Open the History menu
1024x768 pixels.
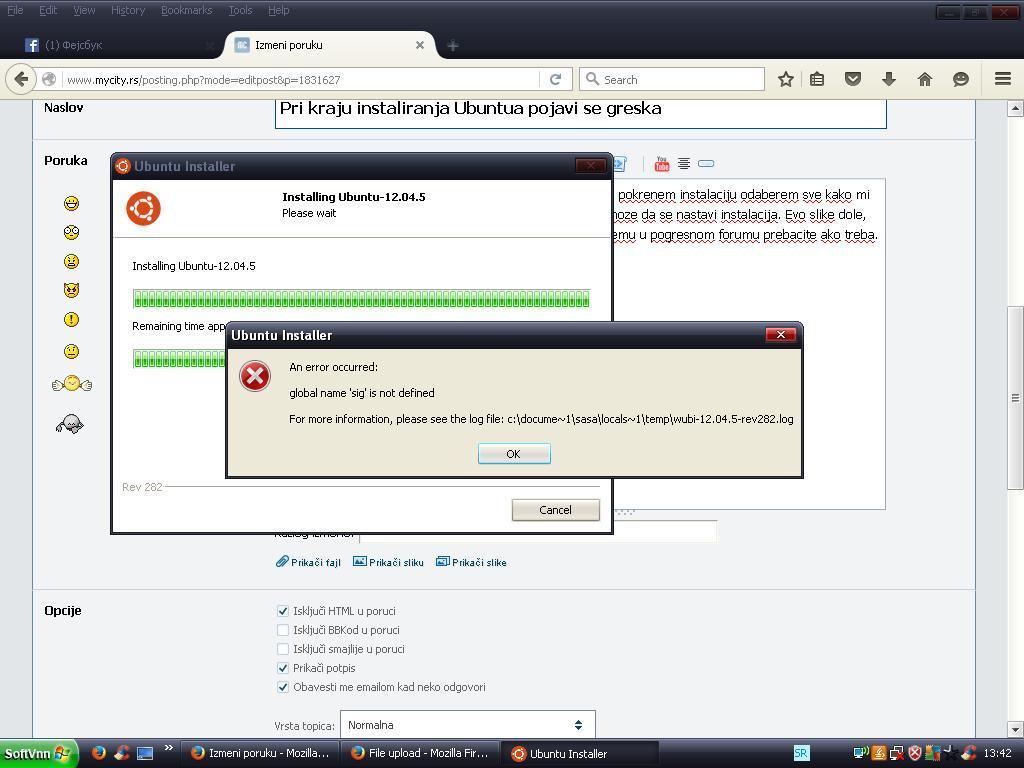pos(127,10)
